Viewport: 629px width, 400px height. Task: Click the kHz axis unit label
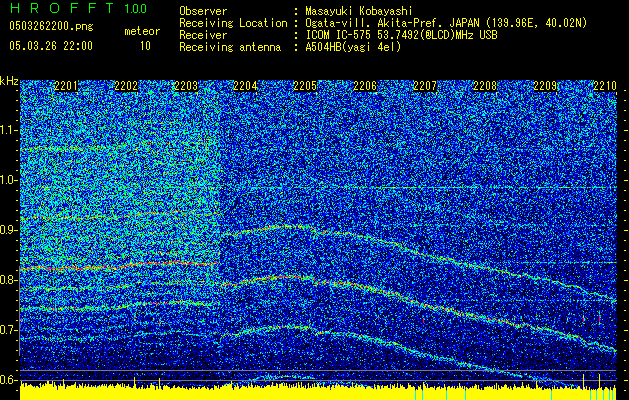click(x=9, y=81)
